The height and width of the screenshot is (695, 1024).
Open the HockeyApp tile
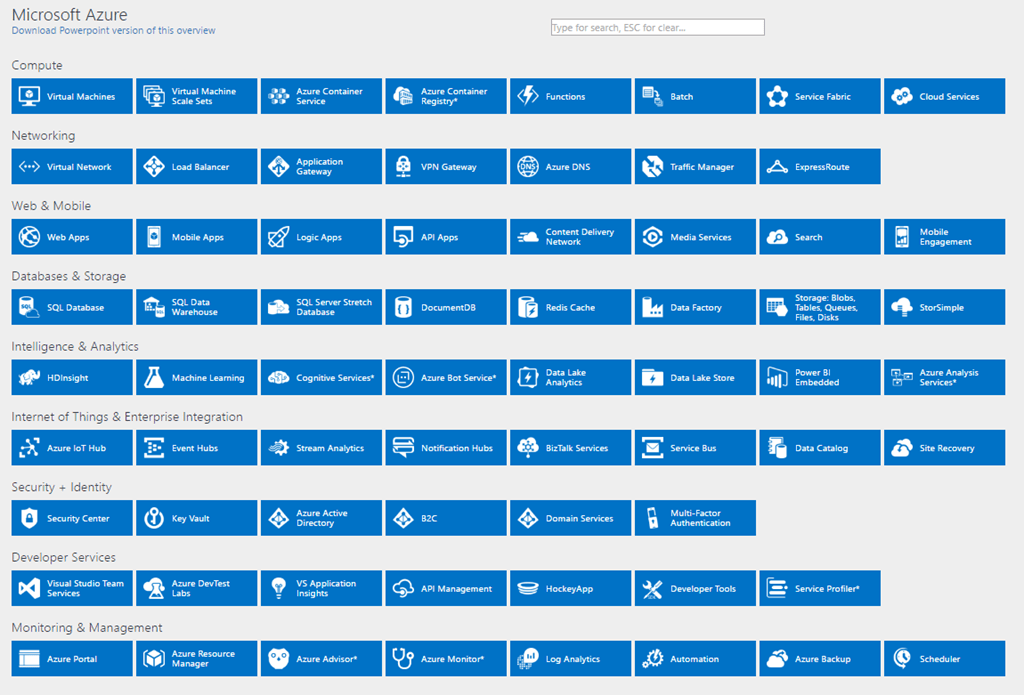click(x=571, y=589)
